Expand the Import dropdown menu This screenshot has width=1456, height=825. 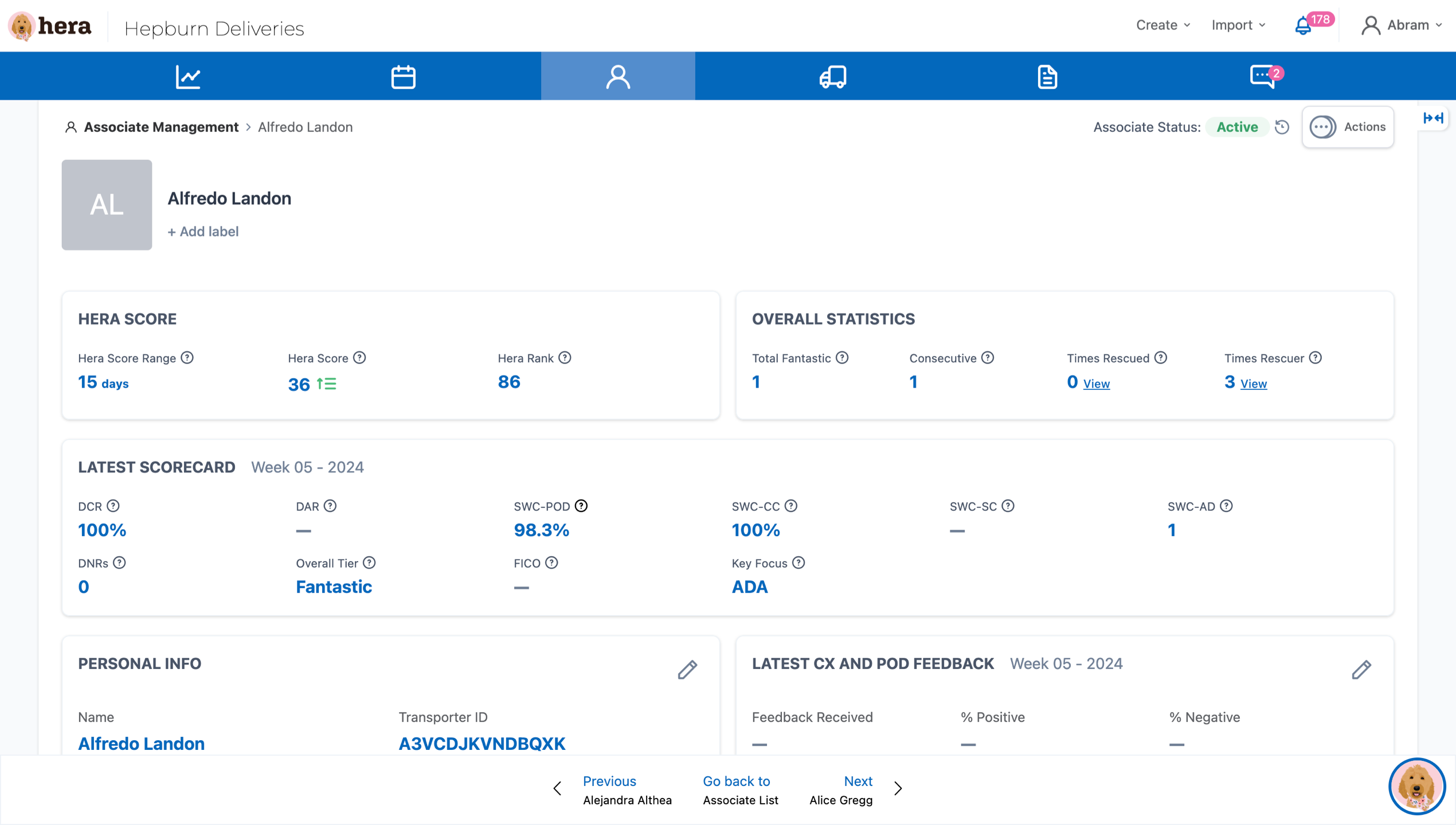point(1238,25)
